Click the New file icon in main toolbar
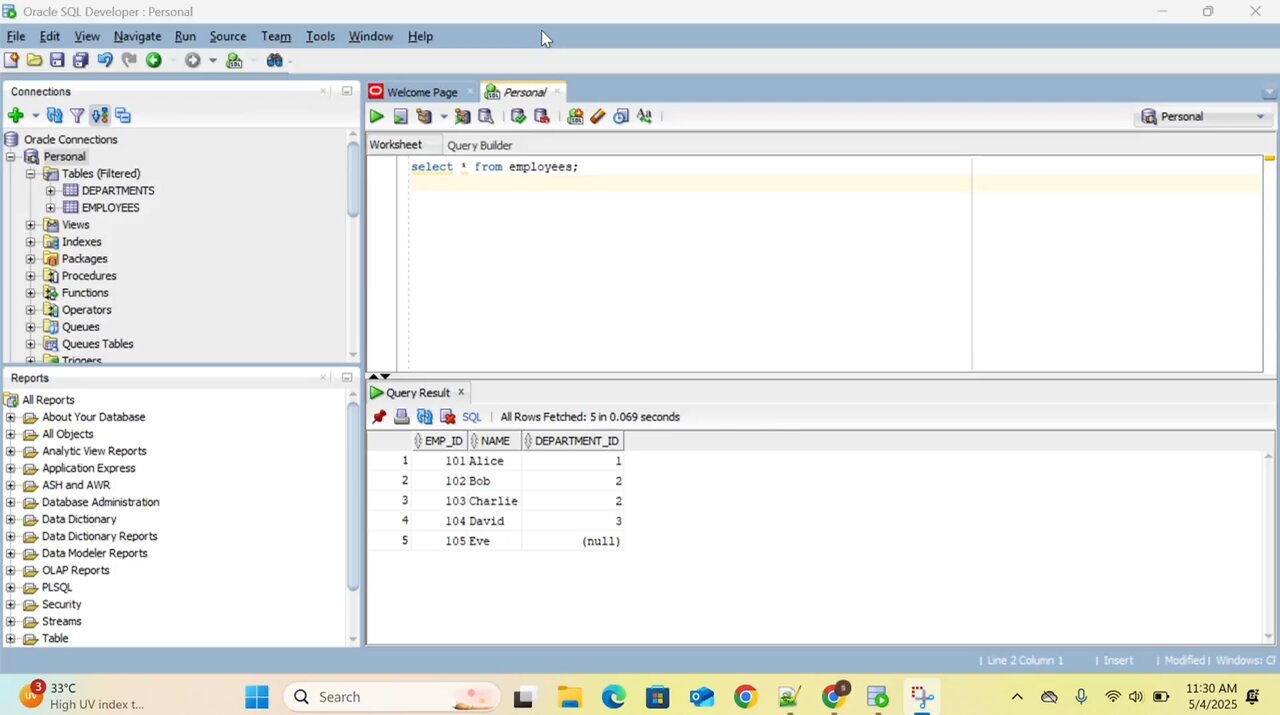The image size is (1280, 715). pyautogui.click(x=11, y=60)
